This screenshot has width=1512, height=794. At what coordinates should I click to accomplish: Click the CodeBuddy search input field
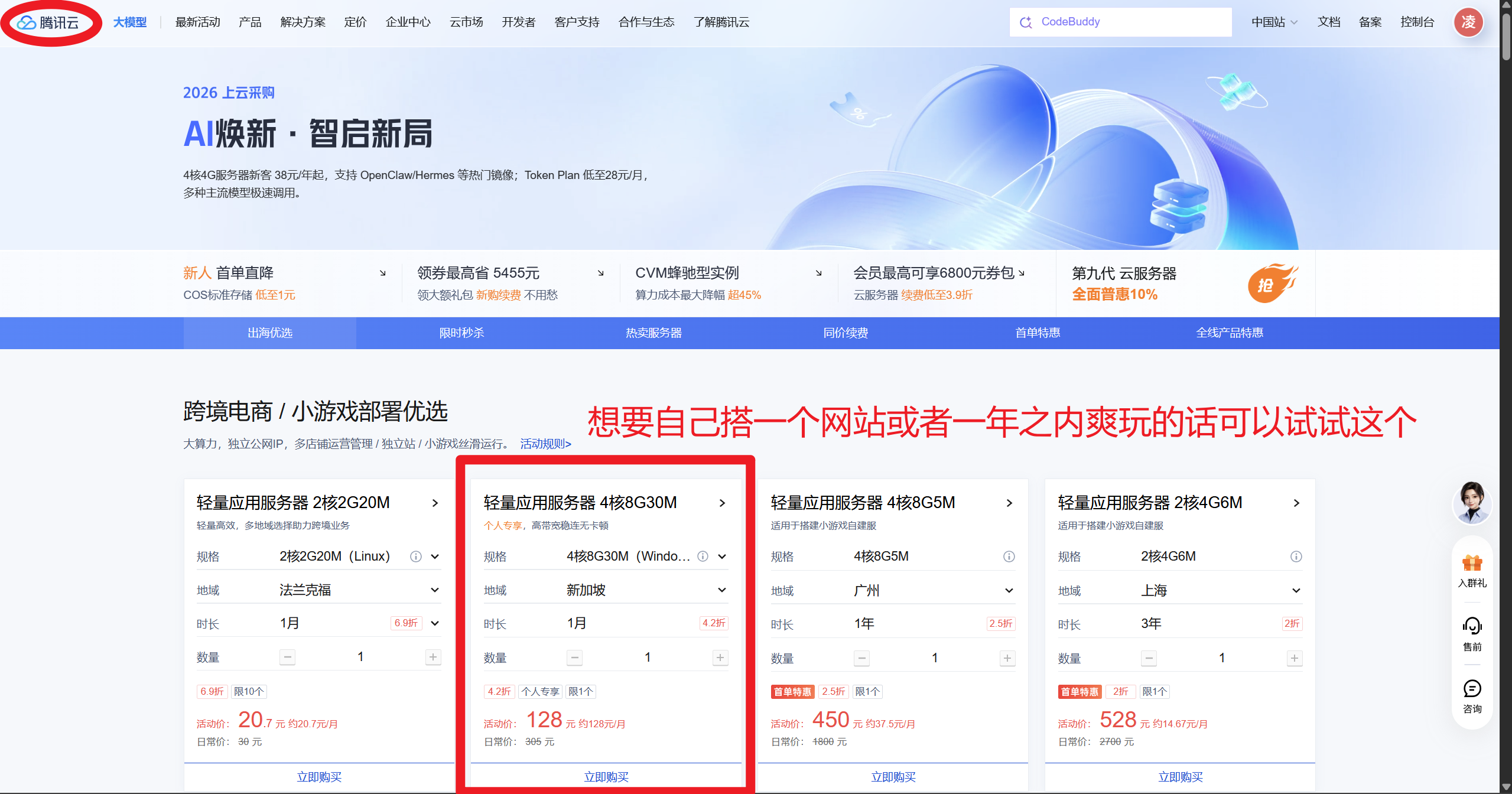coord(1120,22)
